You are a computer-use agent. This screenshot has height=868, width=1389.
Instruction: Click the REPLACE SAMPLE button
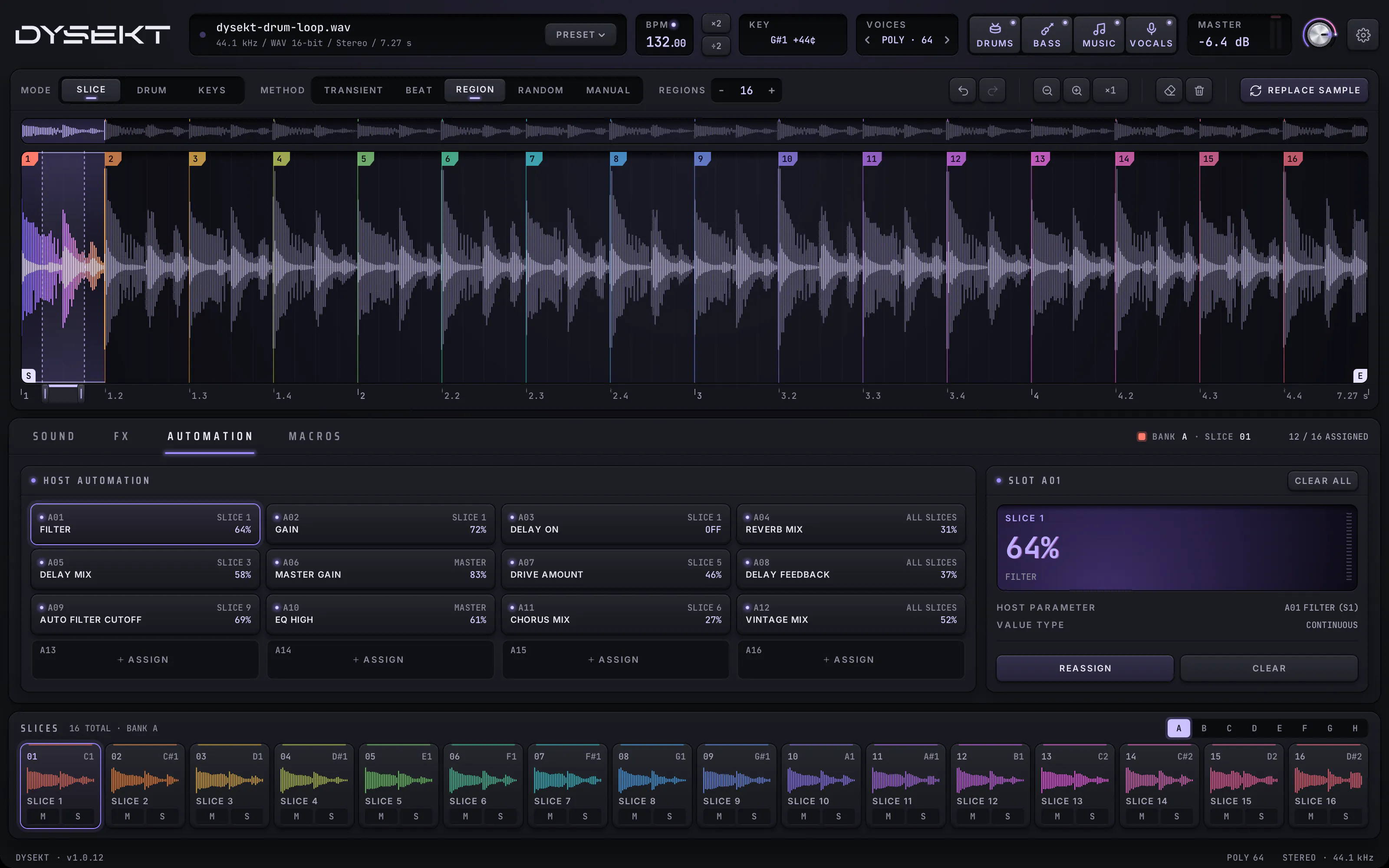1304,91
